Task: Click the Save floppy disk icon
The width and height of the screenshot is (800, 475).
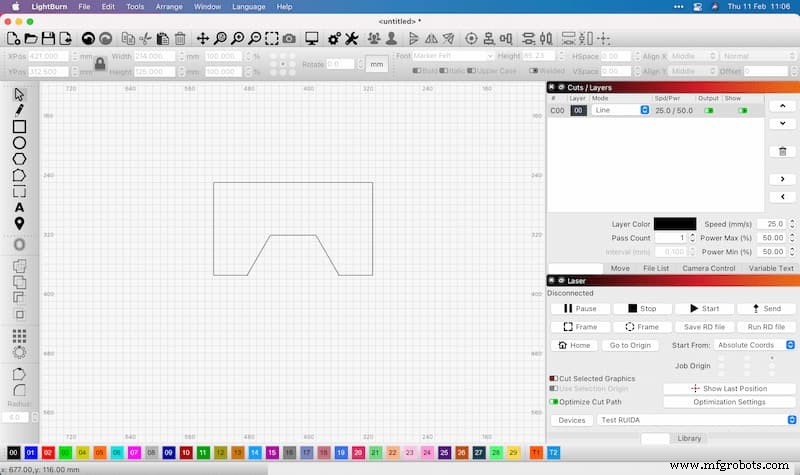Action: click(48, 39)
